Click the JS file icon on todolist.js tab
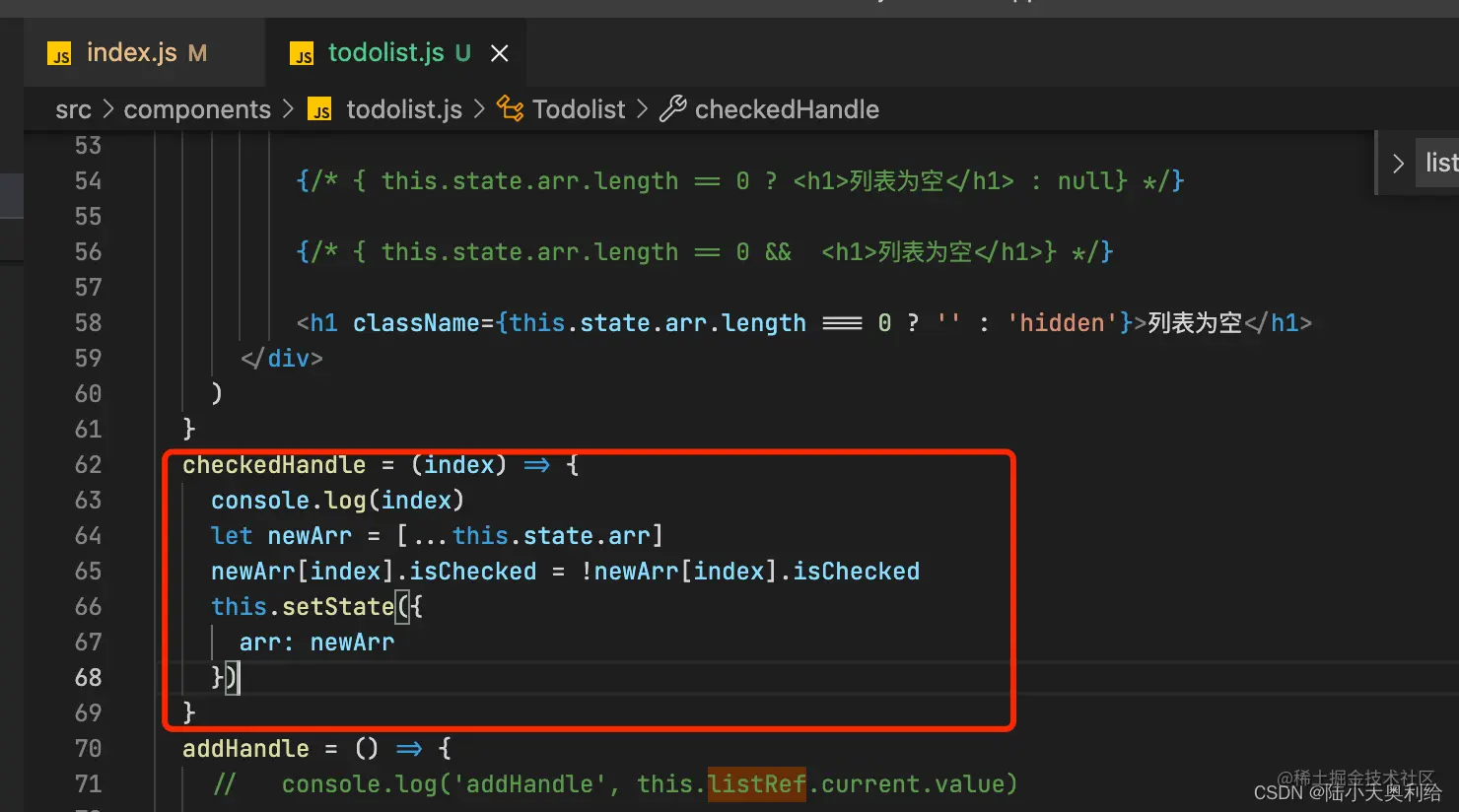Screen dimensions: 1459x812 302,54
